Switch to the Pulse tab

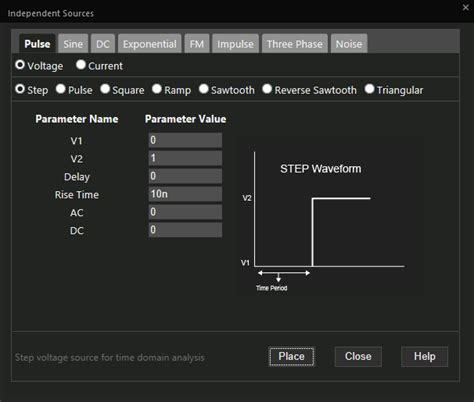click(37, 44)
